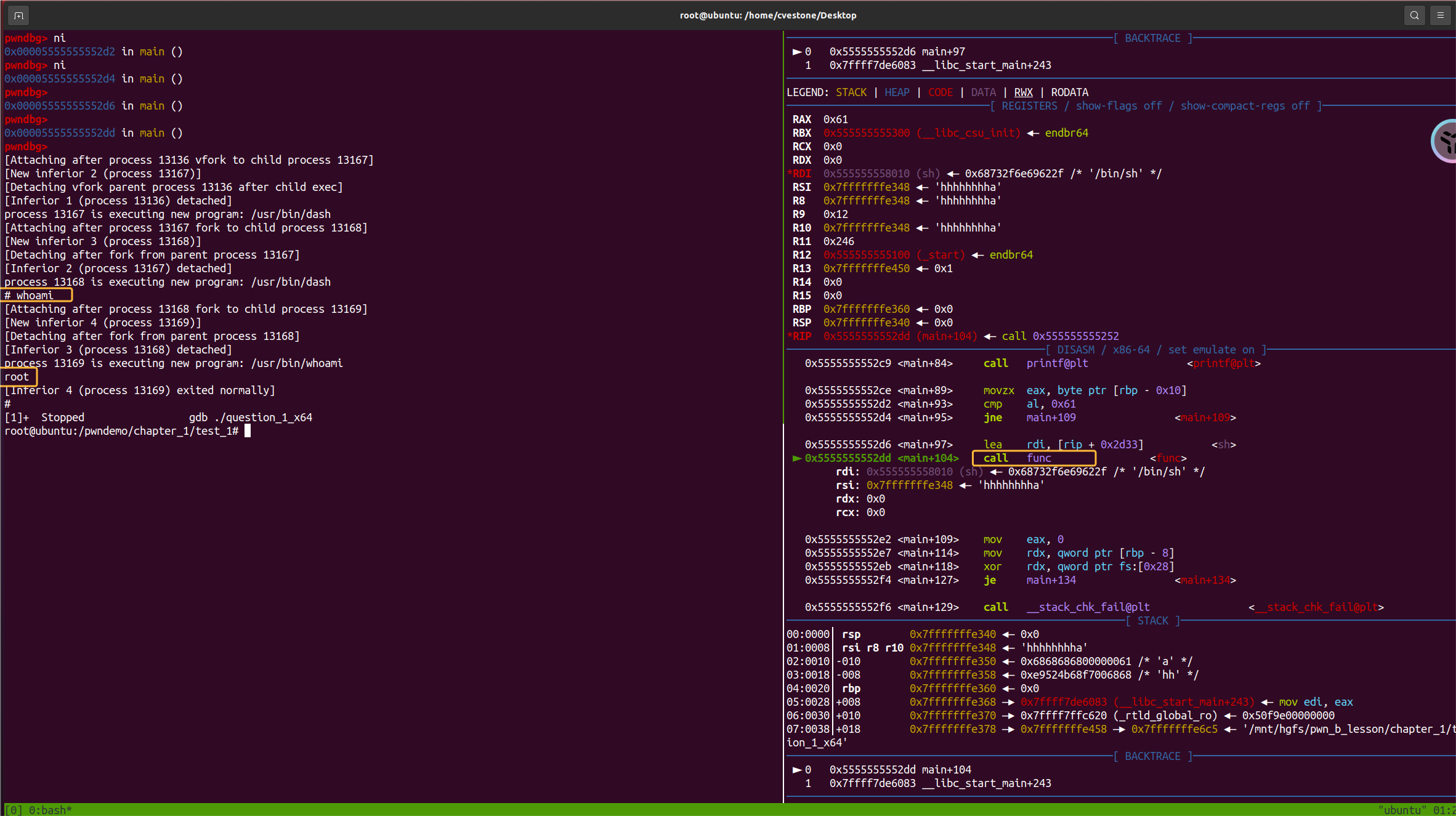Open the hamburger menu icon
This screenshot has height=816, width=1456.
1441,15
